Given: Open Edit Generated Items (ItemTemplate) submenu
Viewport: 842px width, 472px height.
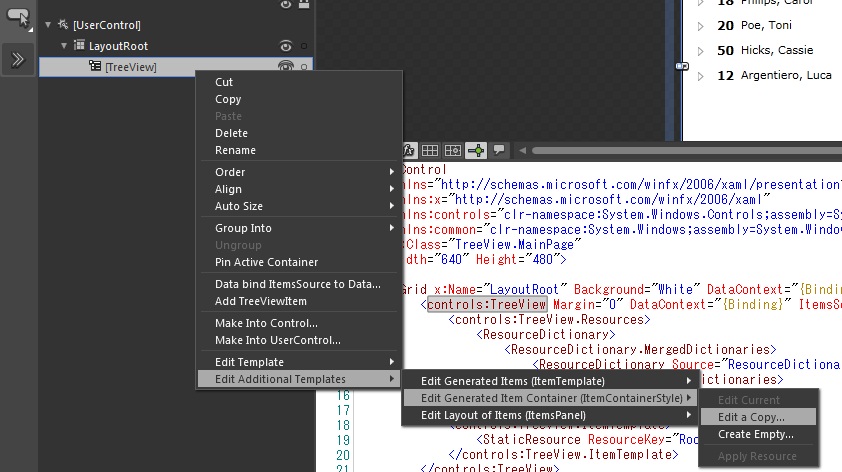Looking at the screenshot, I should 550,381.
